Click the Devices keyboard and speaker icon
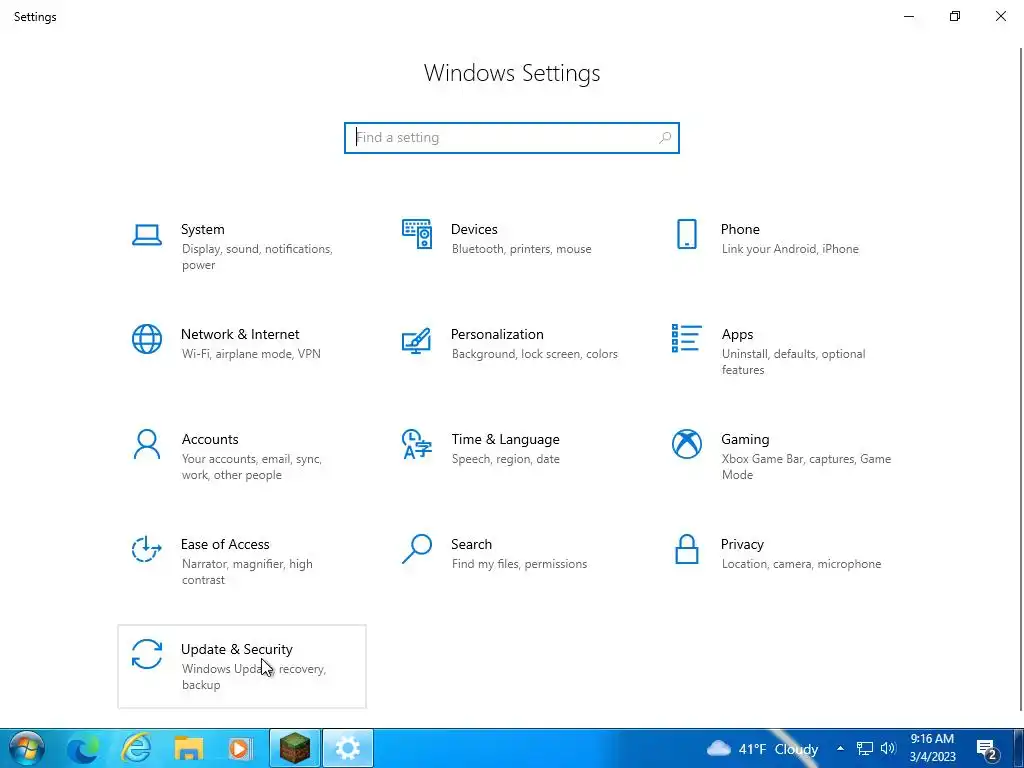The width and height of the screenshot is (1024, 768). (417, 234)
